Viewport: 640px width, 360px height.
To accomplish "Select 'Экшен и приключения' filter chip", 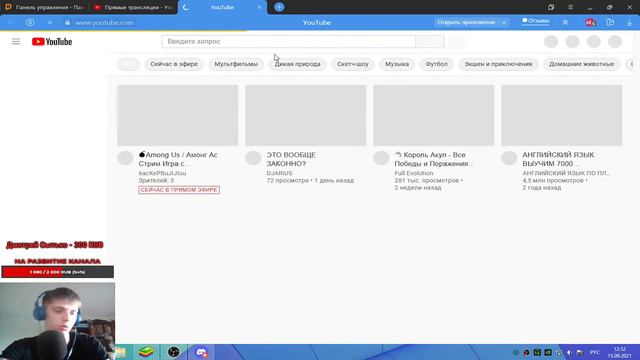I will (498, 64).
